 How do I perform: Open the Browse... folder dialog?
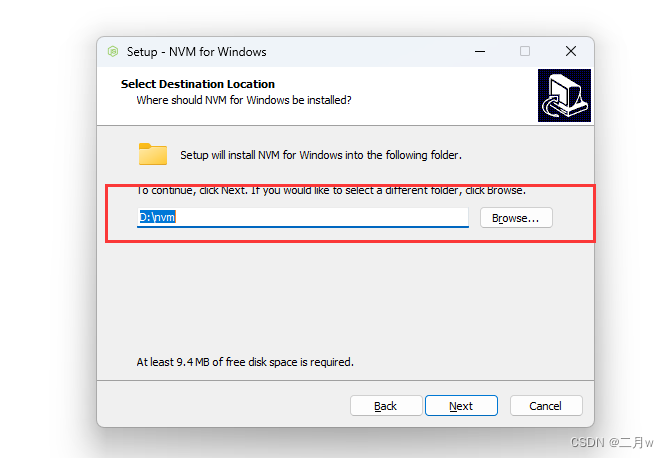point(516,218)
